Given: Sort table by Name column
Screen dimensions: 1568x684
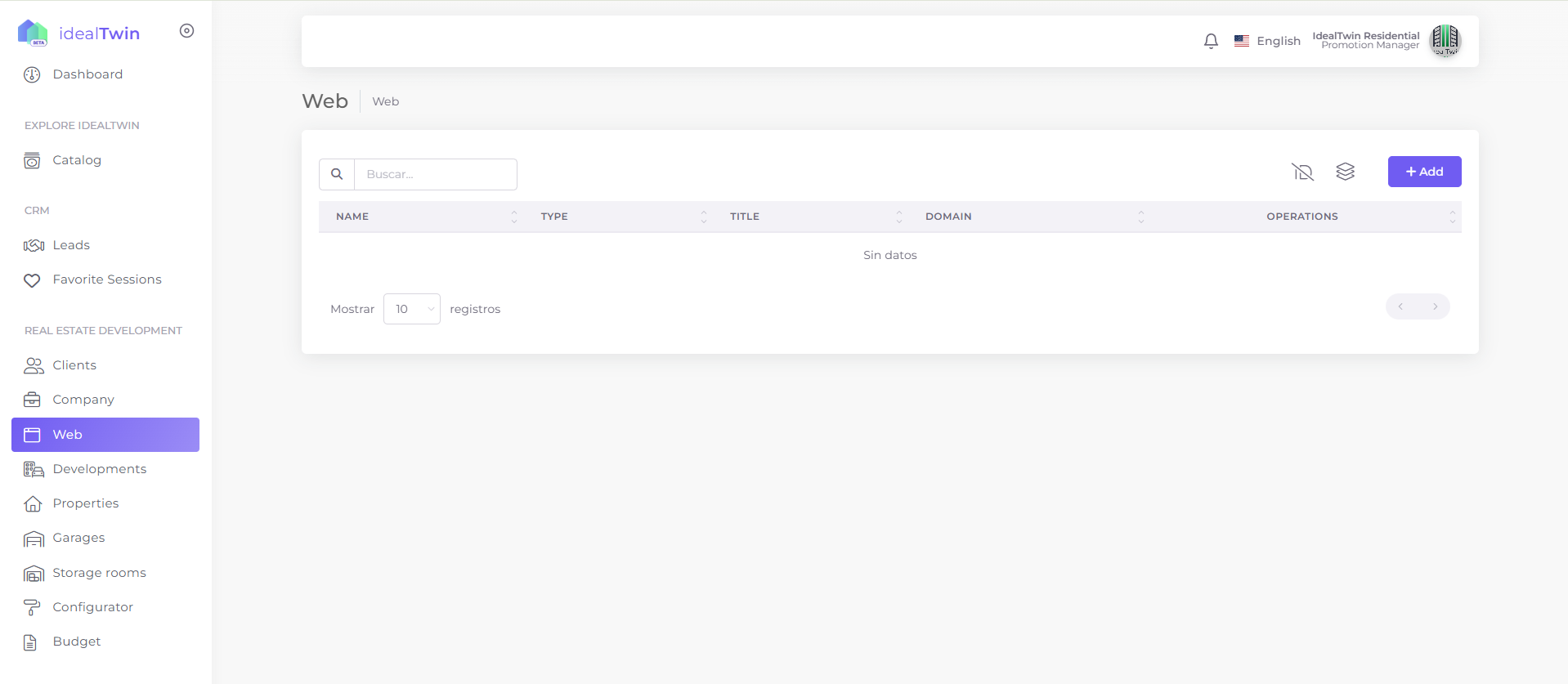Looking at the screenshot, I should 353,217.
